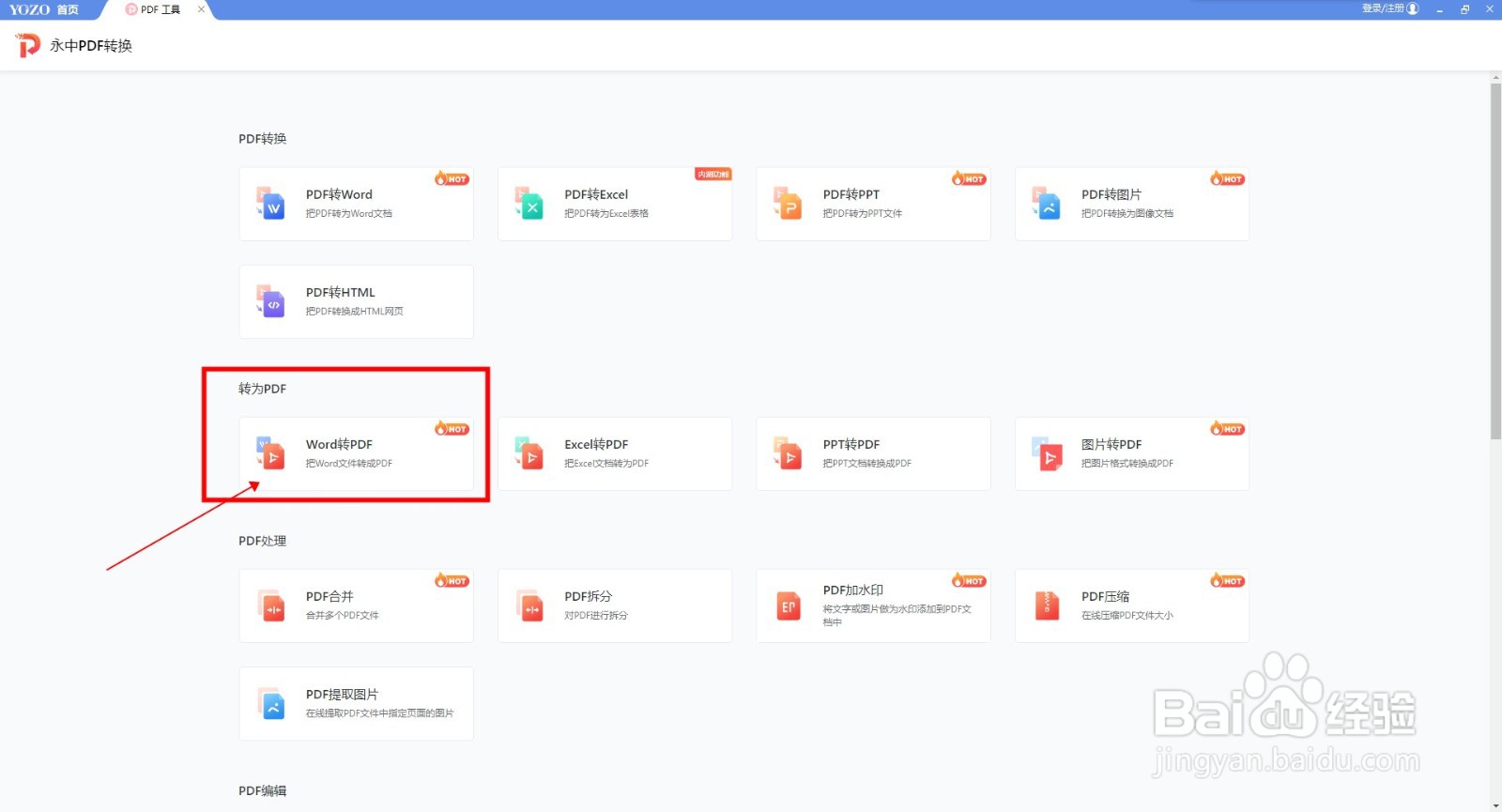This screenshot has height=812, width=1502.
Task: Click the 把图片格式转换成PDF description text
Action: (1127, 463)
